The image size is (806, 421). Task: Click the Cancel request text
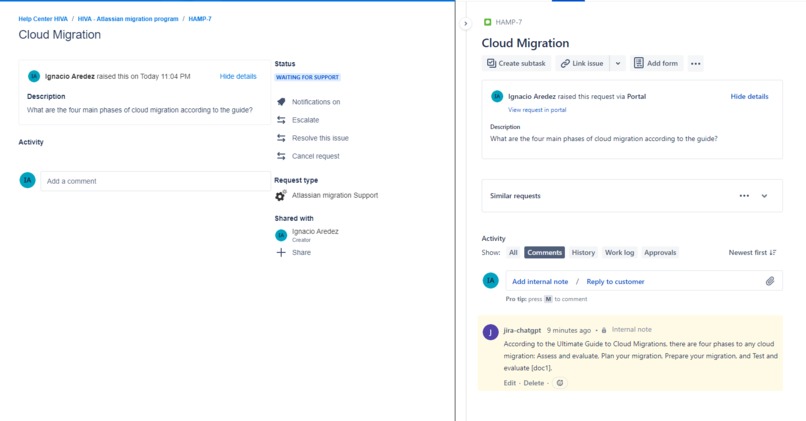click(316, 156)
